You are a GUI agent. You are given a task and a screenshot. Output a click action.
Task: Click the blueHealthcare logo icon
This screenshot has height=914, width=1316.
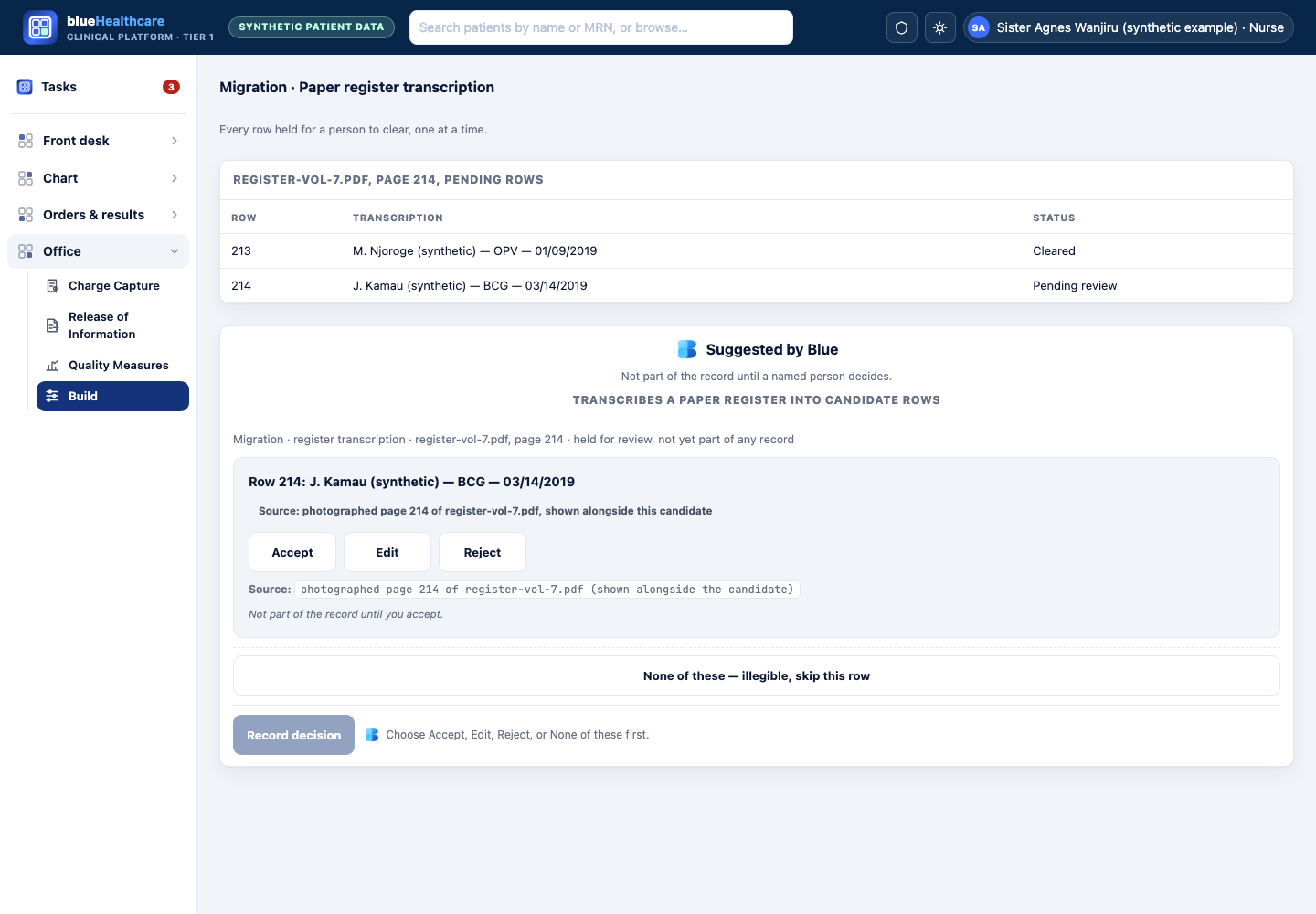coord(40,27)
